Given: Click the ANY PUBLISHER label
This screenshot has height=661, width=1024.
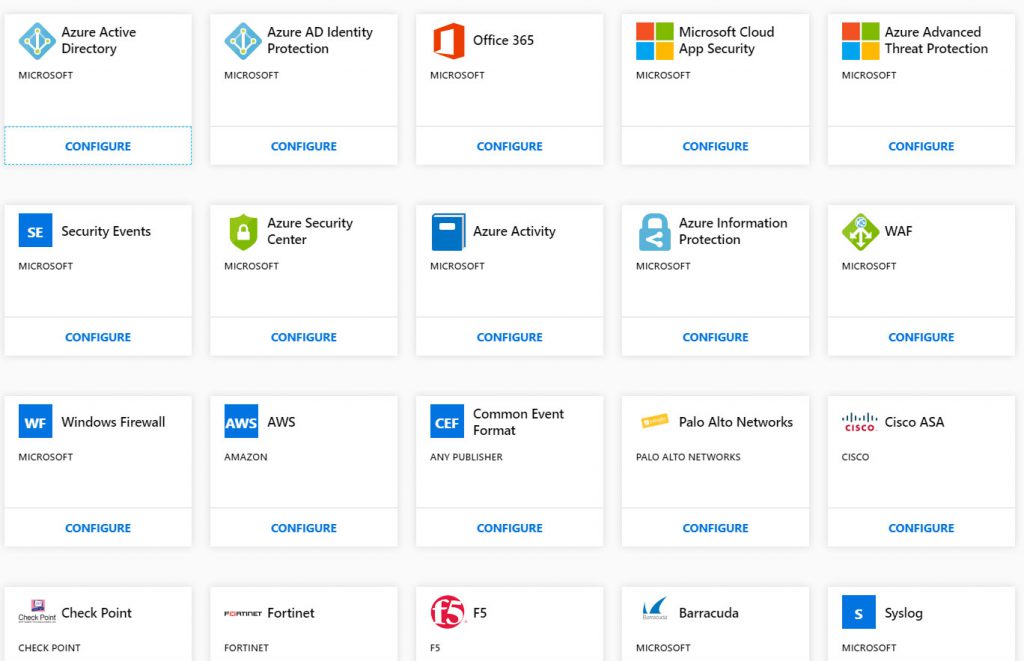Looking at the screenshot, I should click(466, 457).
